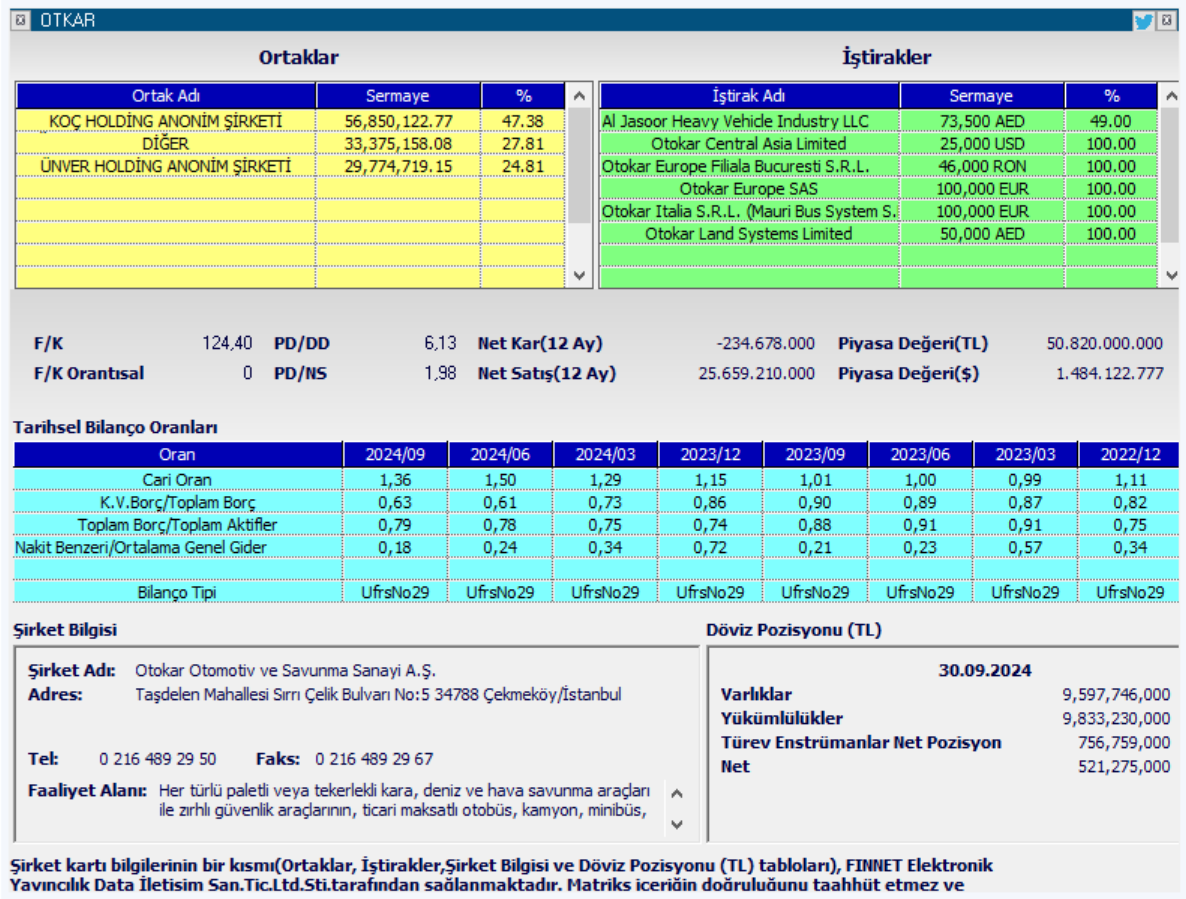Click the 2023/09 period column header
This screenshot has height=899, width=1186.
pyautogui.click(x=815, y=454)
